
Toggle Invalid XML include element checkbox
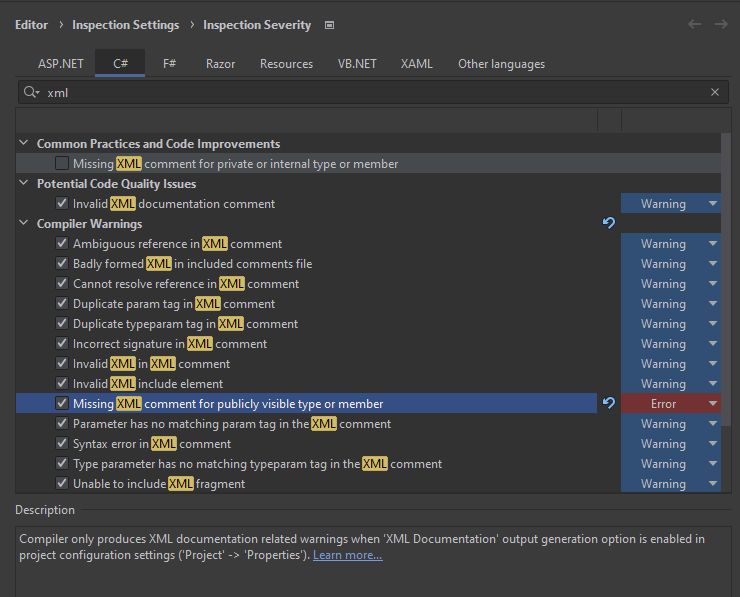pos(62,383)
